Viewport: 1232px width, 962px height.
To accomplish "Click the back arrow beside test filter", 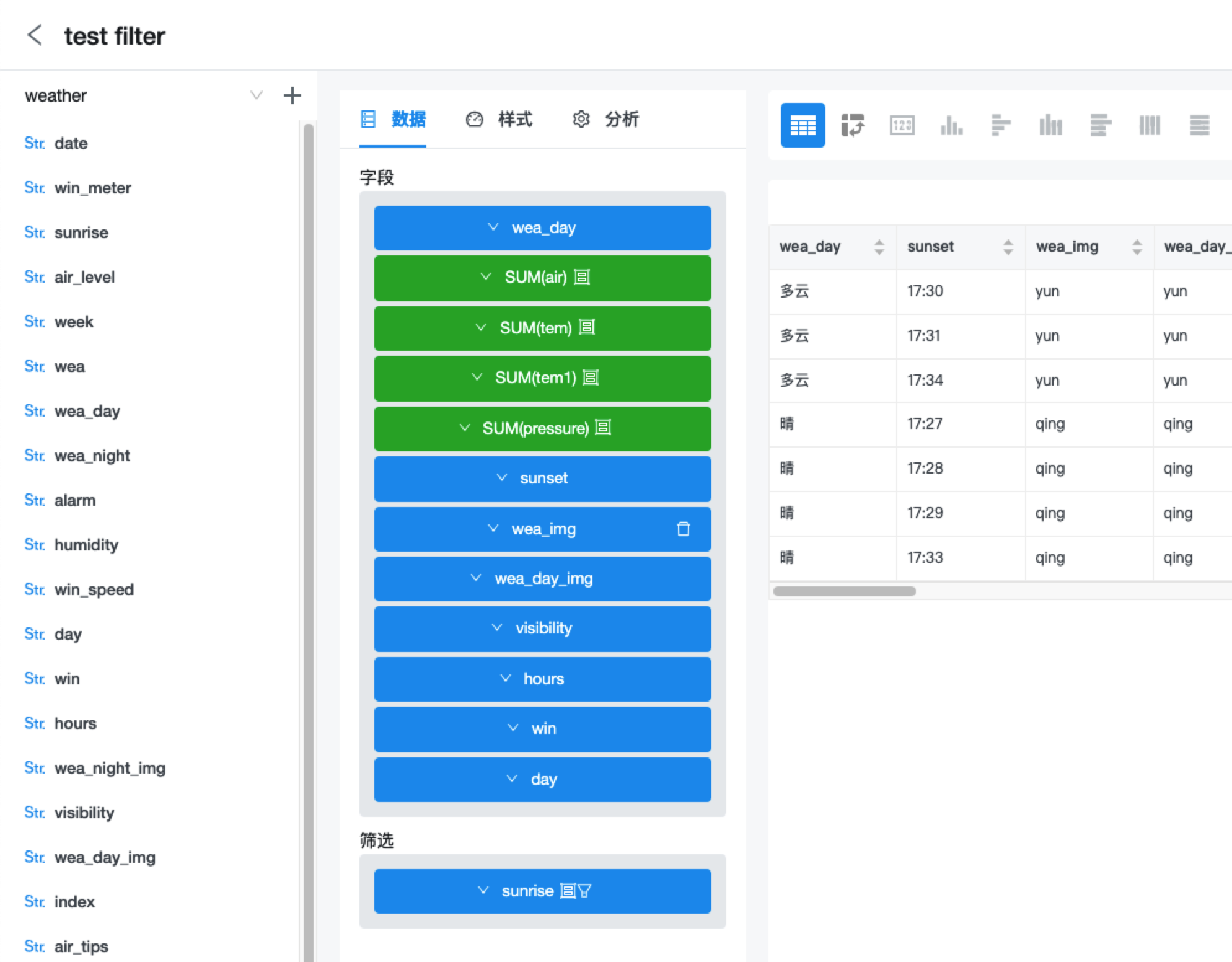I will pyautogui.click(x=35, y=35).
